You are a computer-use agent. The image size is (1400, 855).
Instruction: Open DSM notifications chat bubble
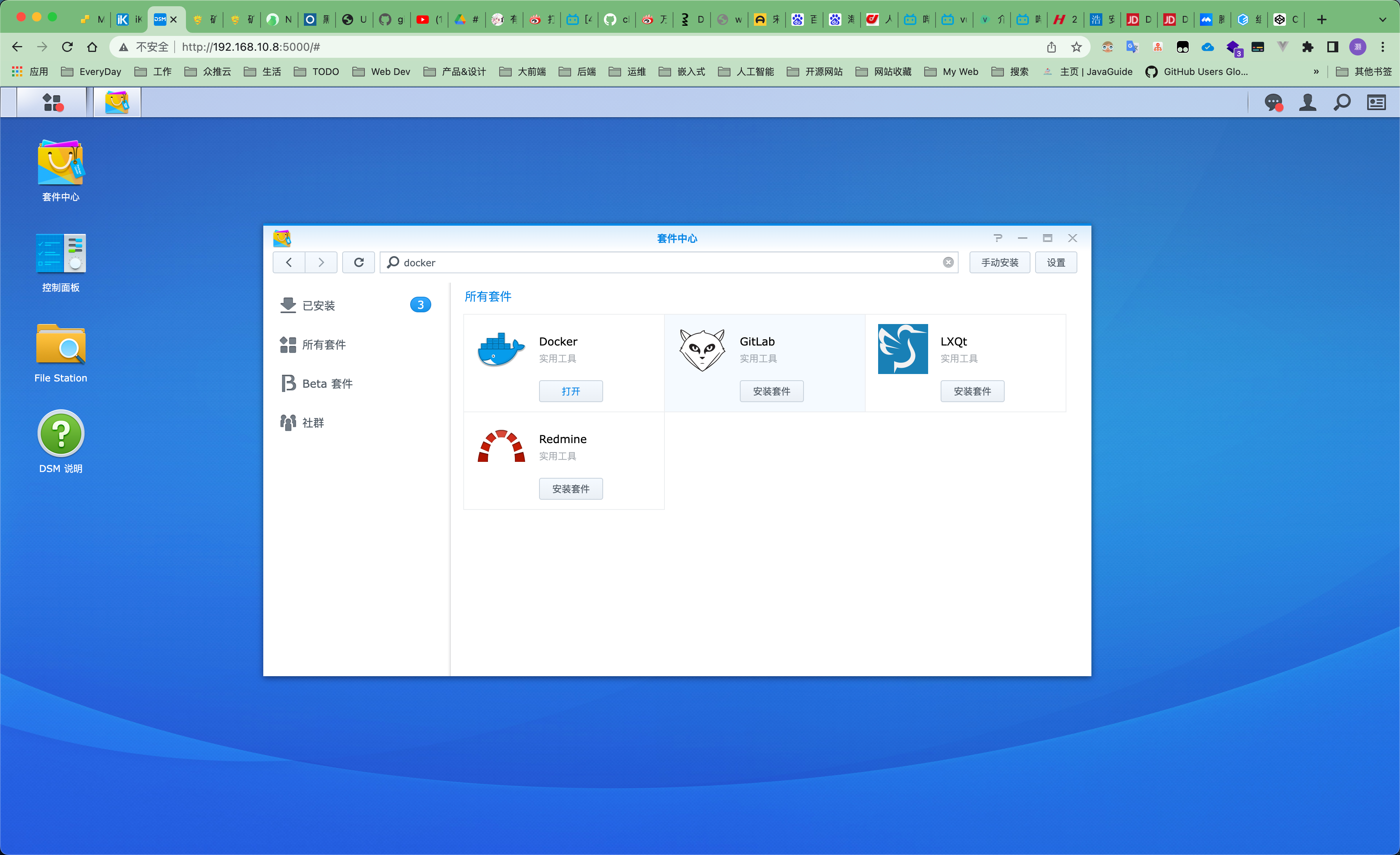point(1273,103)
